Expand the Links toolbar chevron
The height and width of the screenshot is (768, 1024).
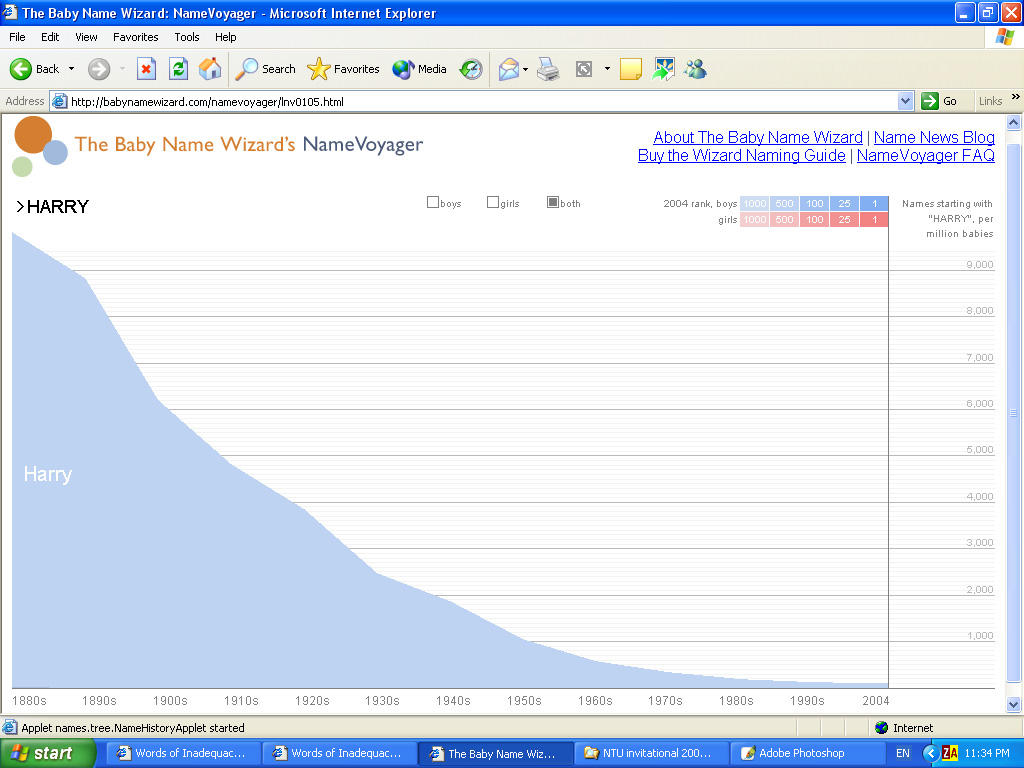1016,97
